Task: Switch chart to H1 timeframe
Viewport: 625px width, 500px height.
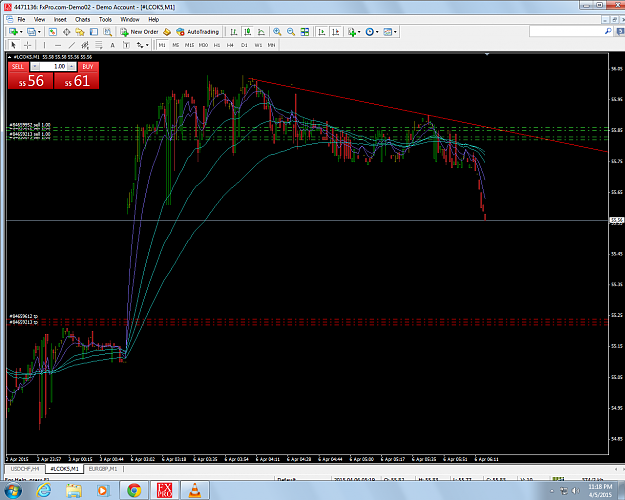Action: pyautogui.click(x=217, y=45)
